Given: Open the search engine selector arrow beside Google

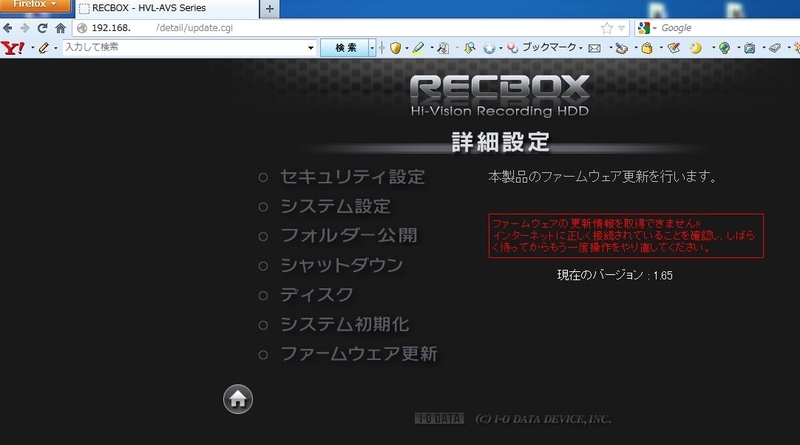Looking at the screenshot, I should (x=655, y=28).
